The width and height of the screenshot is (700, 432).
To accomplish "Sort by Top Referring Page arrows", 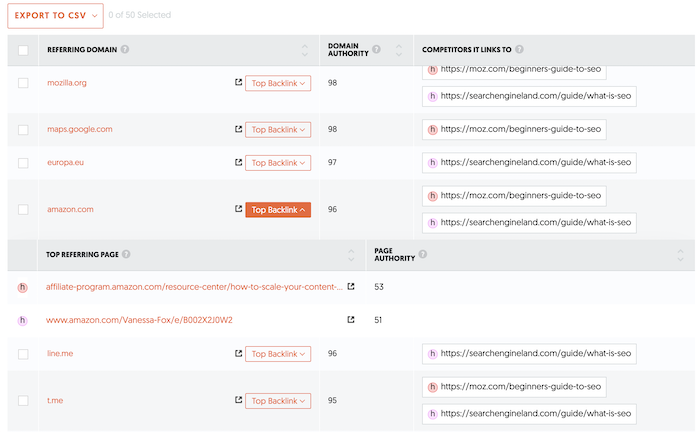I will click(351, 255).
